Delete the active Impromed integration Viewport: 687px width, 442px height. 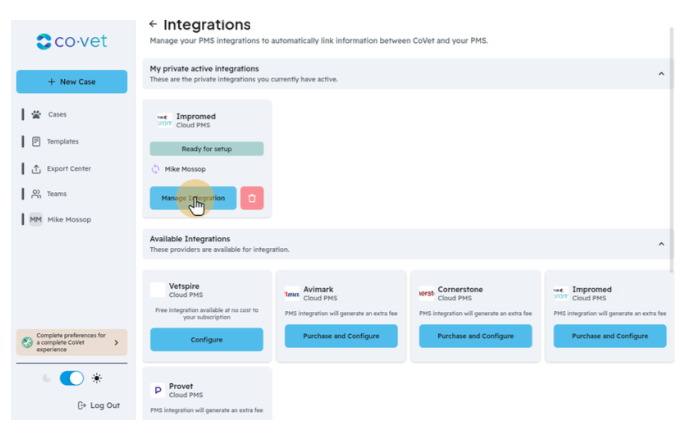(x=252, y=198)
